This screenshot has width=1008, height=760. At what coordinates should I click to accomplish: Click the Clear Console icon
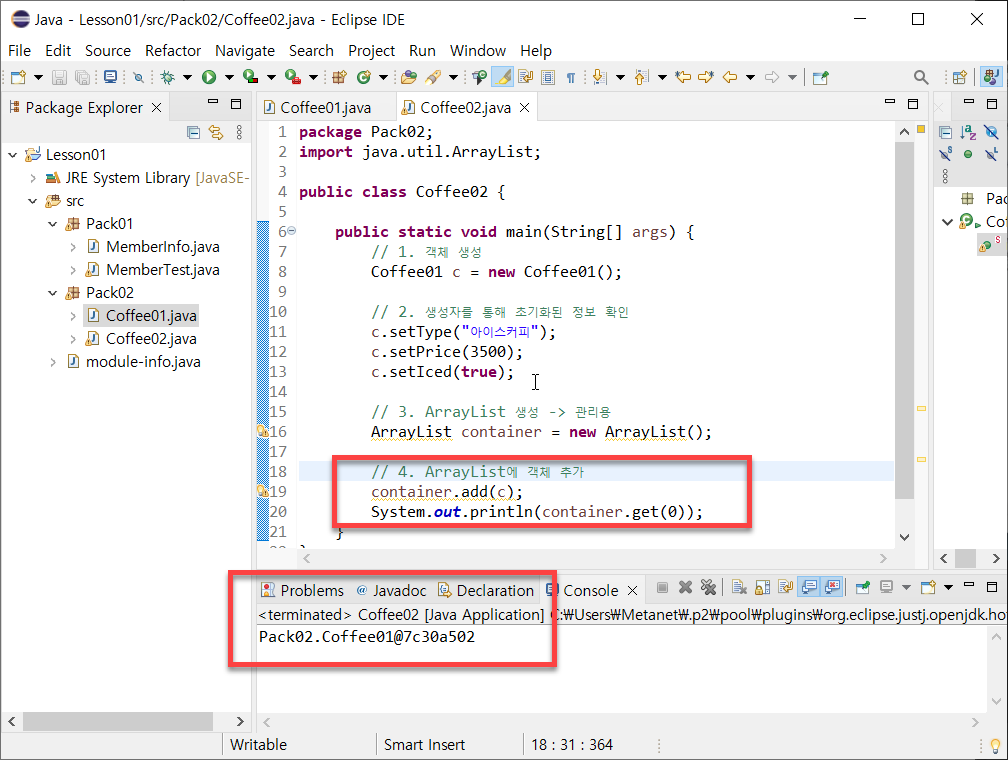tap(739, 587)
